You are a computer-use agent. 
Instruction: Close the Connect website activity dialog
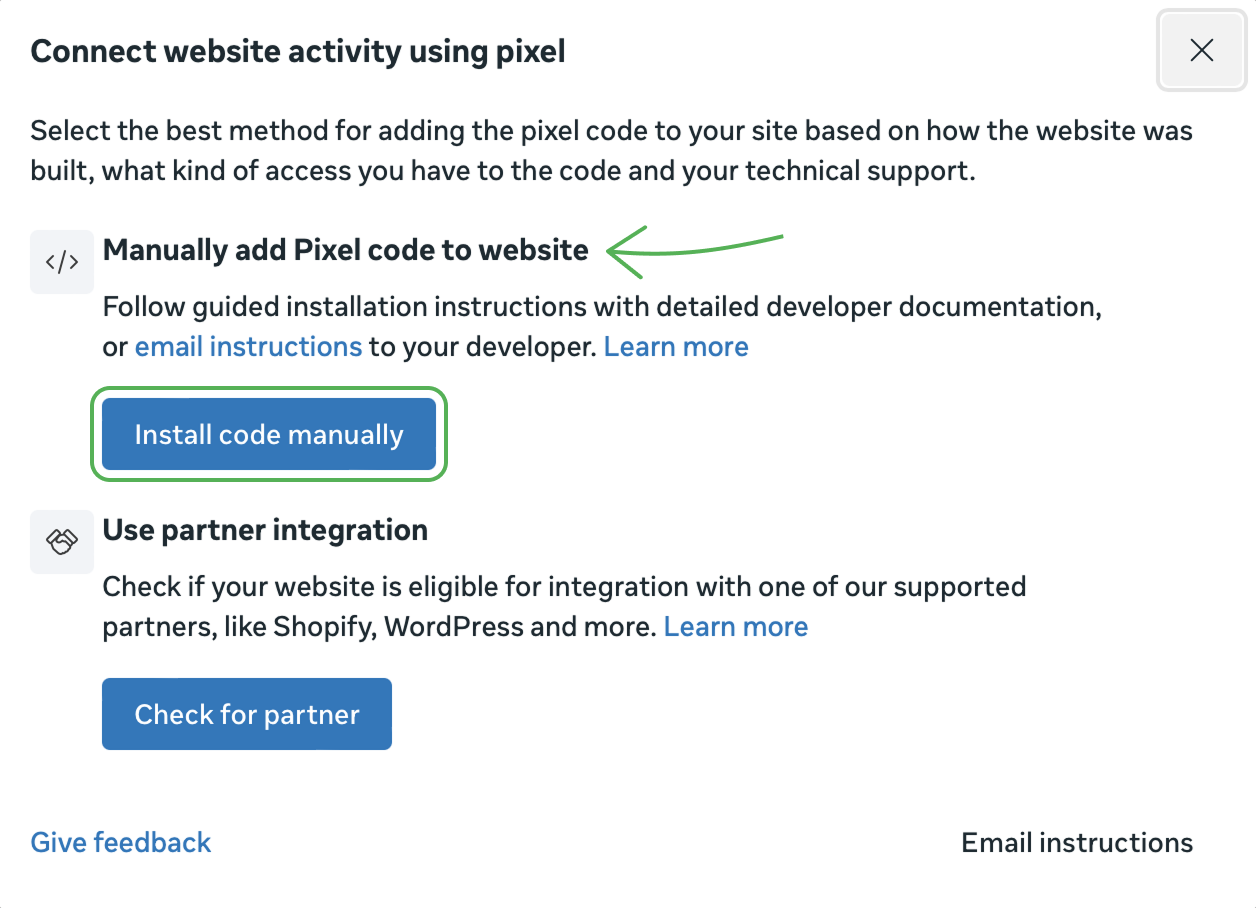(x=1201, y=51)
